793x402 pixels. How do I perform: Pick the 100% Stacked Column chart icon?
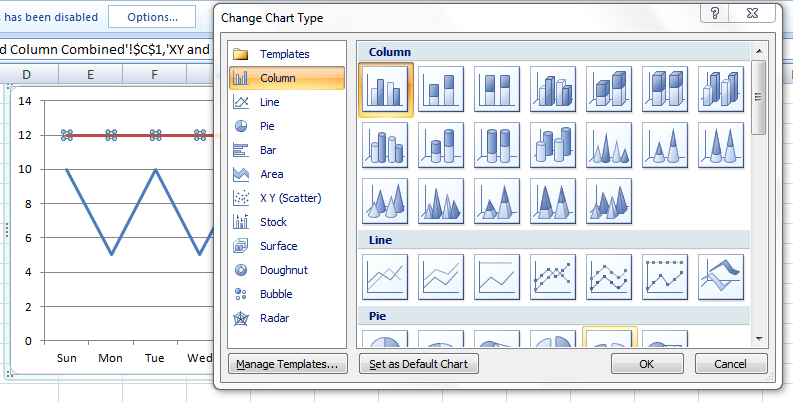(x=497, y=90)
